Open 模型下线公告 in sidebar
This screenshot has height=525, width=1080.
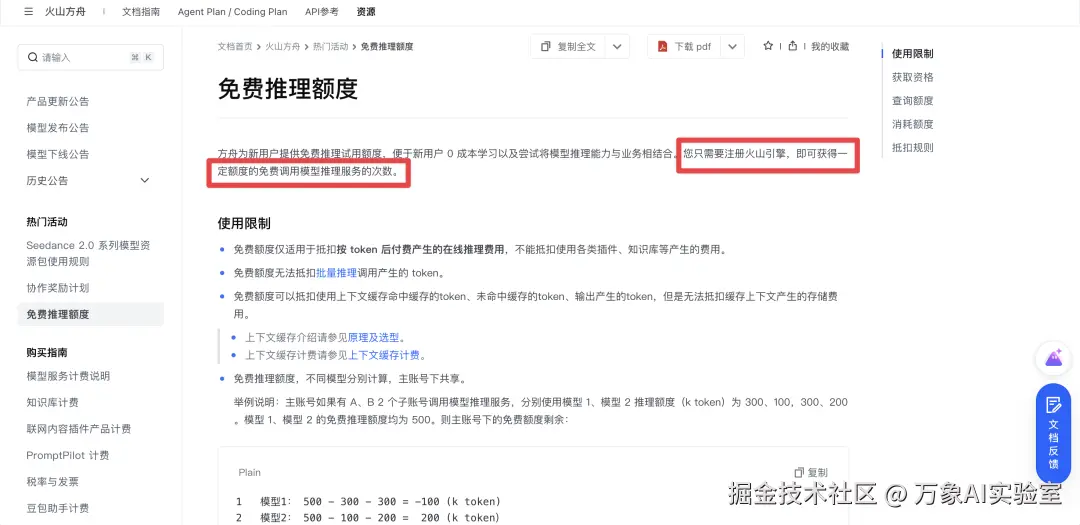point(58,154)
